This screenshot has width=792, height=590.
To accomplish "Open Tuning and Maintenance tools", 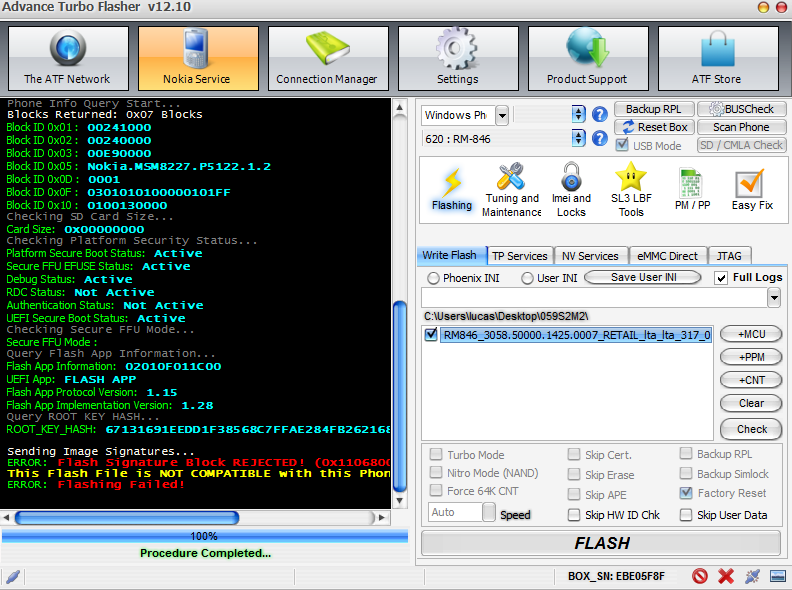I will [512, 190].
